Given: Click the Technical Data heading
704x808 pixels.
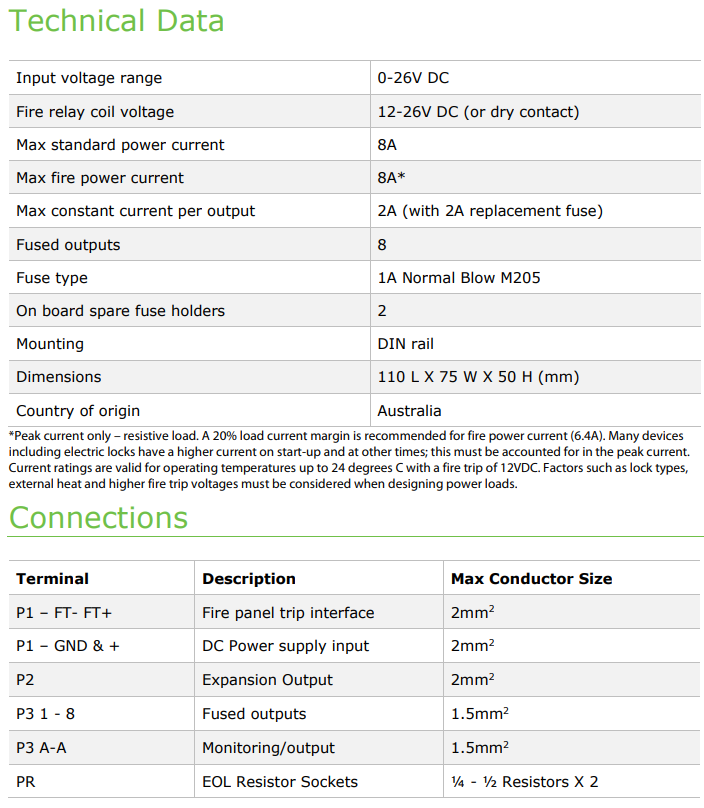Looking at the screenshot, I should pos(117,21).
